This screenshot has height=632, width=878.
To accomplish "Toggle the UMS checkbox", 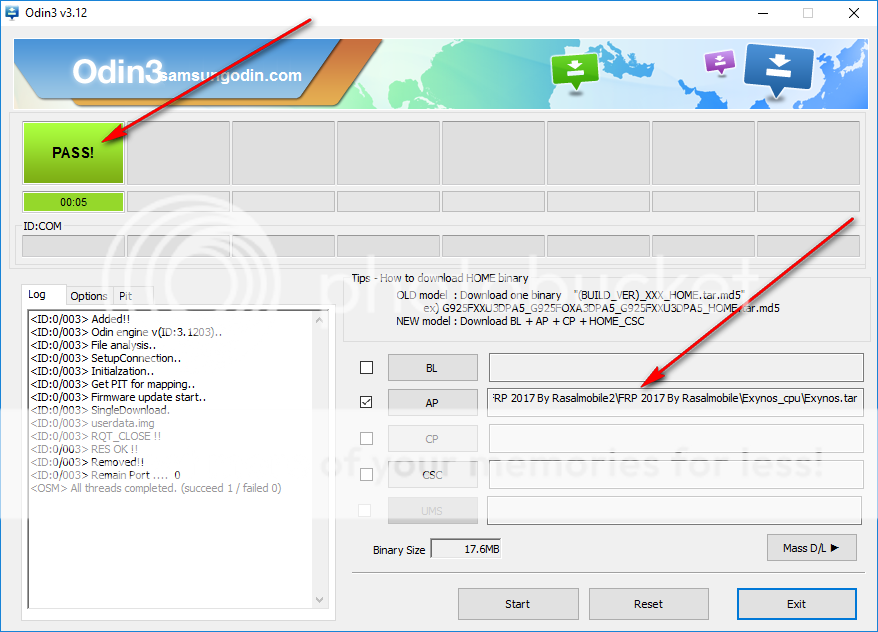I will pyautogui.click(x=365, y=510).
